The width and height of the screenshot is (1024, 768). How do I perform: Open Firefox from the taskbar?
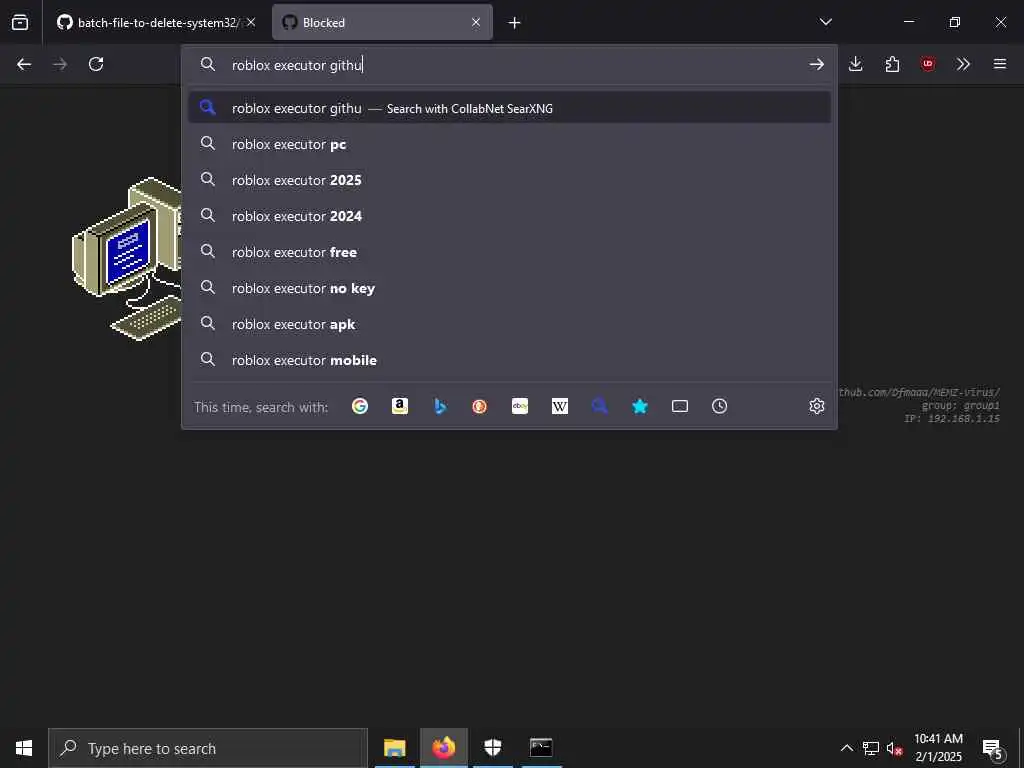pos(443,748)
